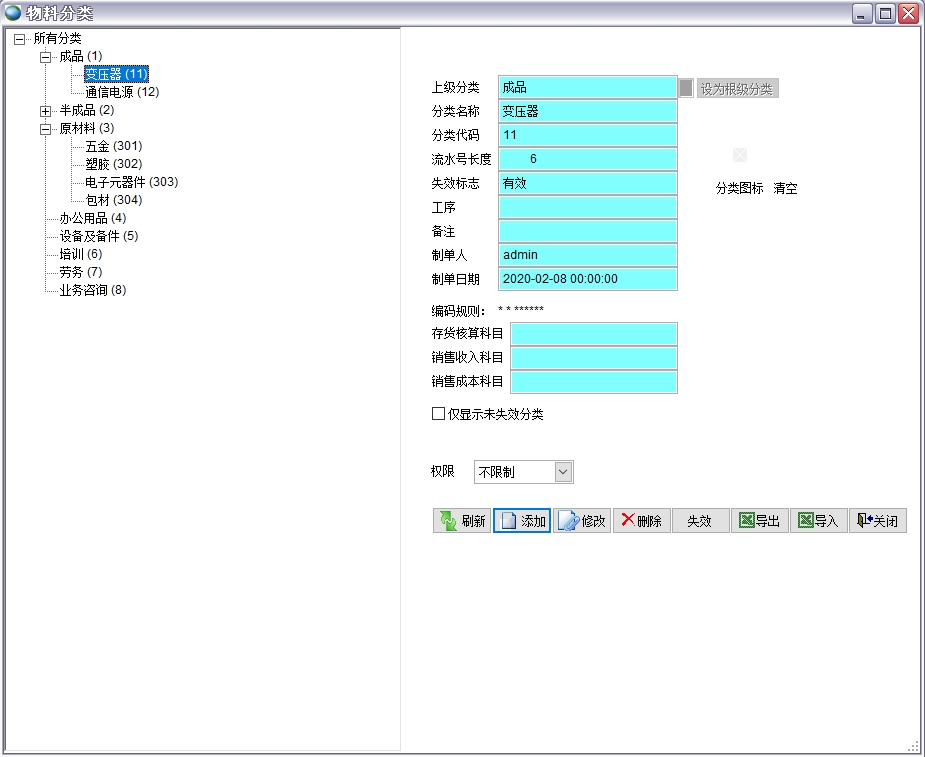Collapse the 成品 (1) tree node

pyautogui.click(x=45, y=57)
